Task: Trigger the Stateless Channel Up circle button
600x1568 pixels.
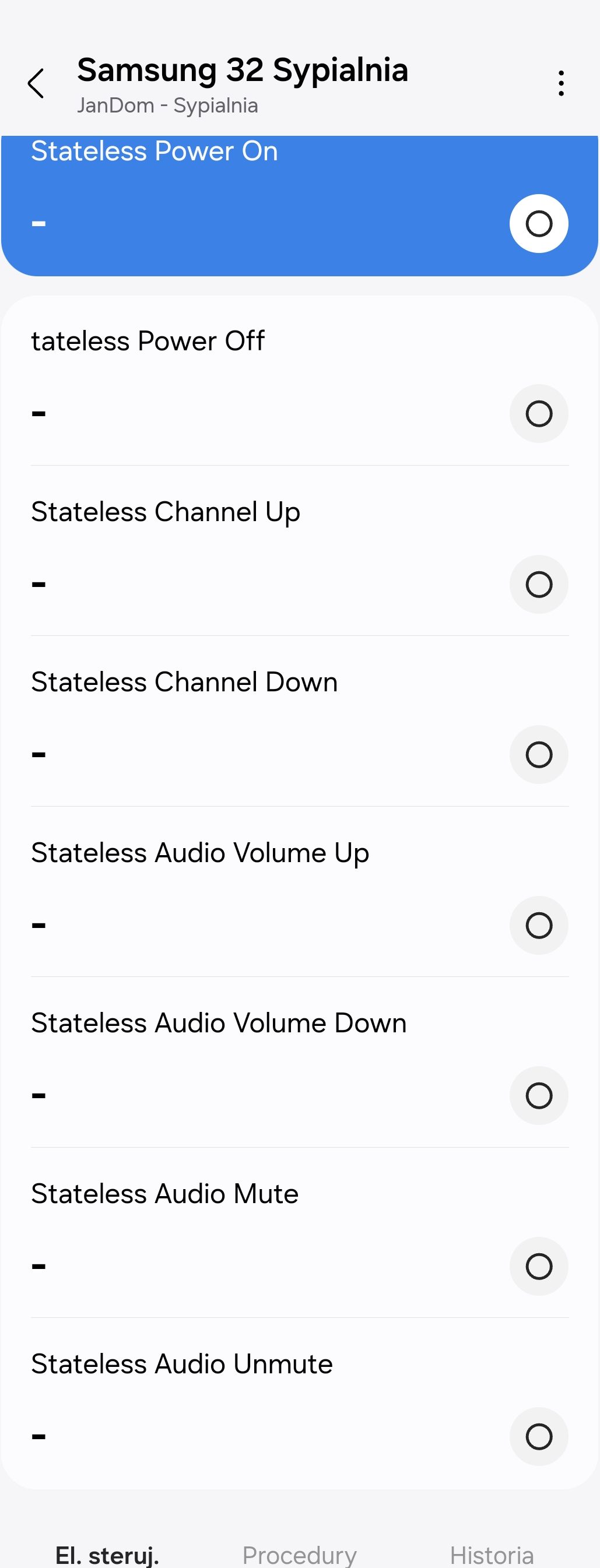Action: pos(538,584)
